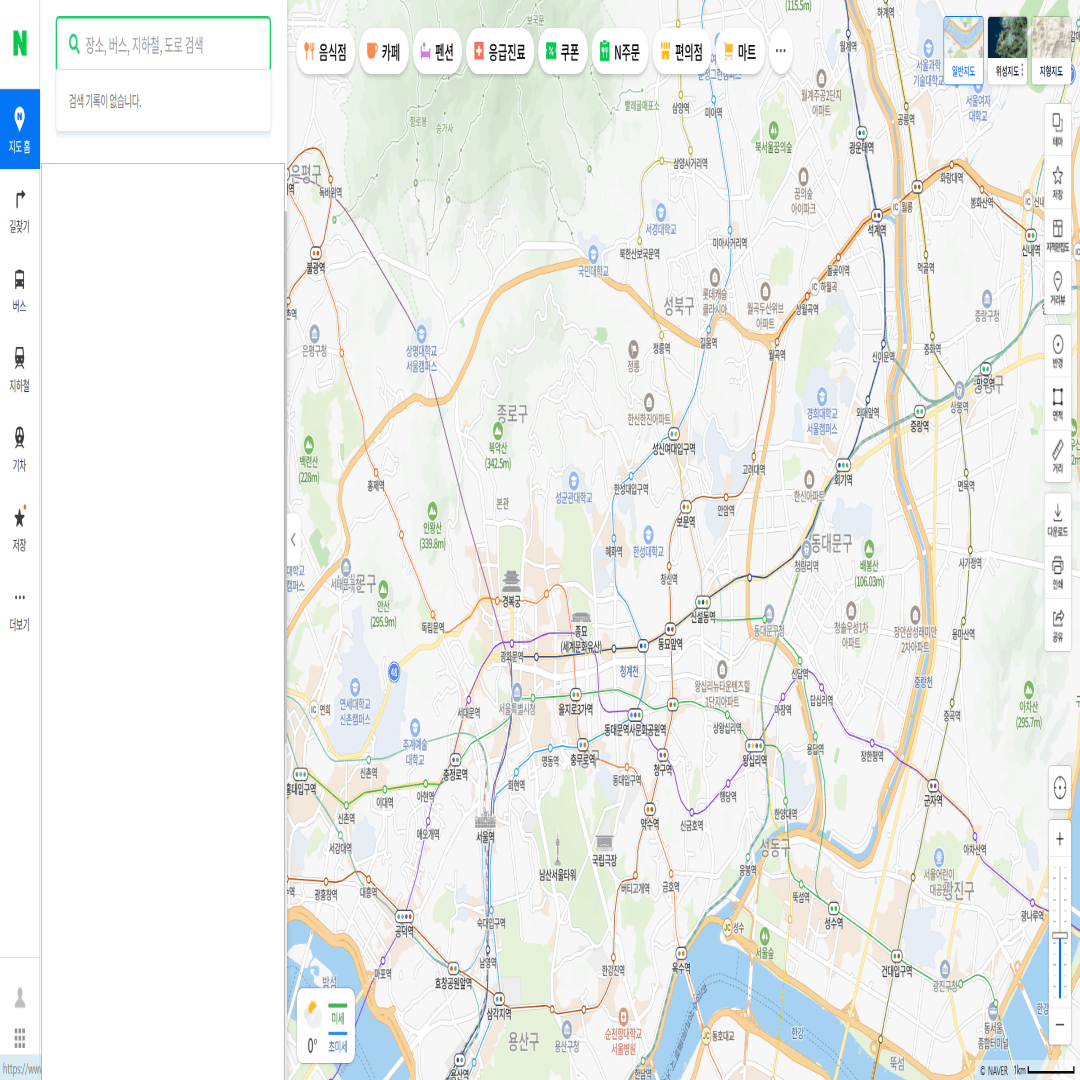Screen dimensions: 1080x1080
Task: Click the 종묘 heritage site icon
Action: pos(581,616)
